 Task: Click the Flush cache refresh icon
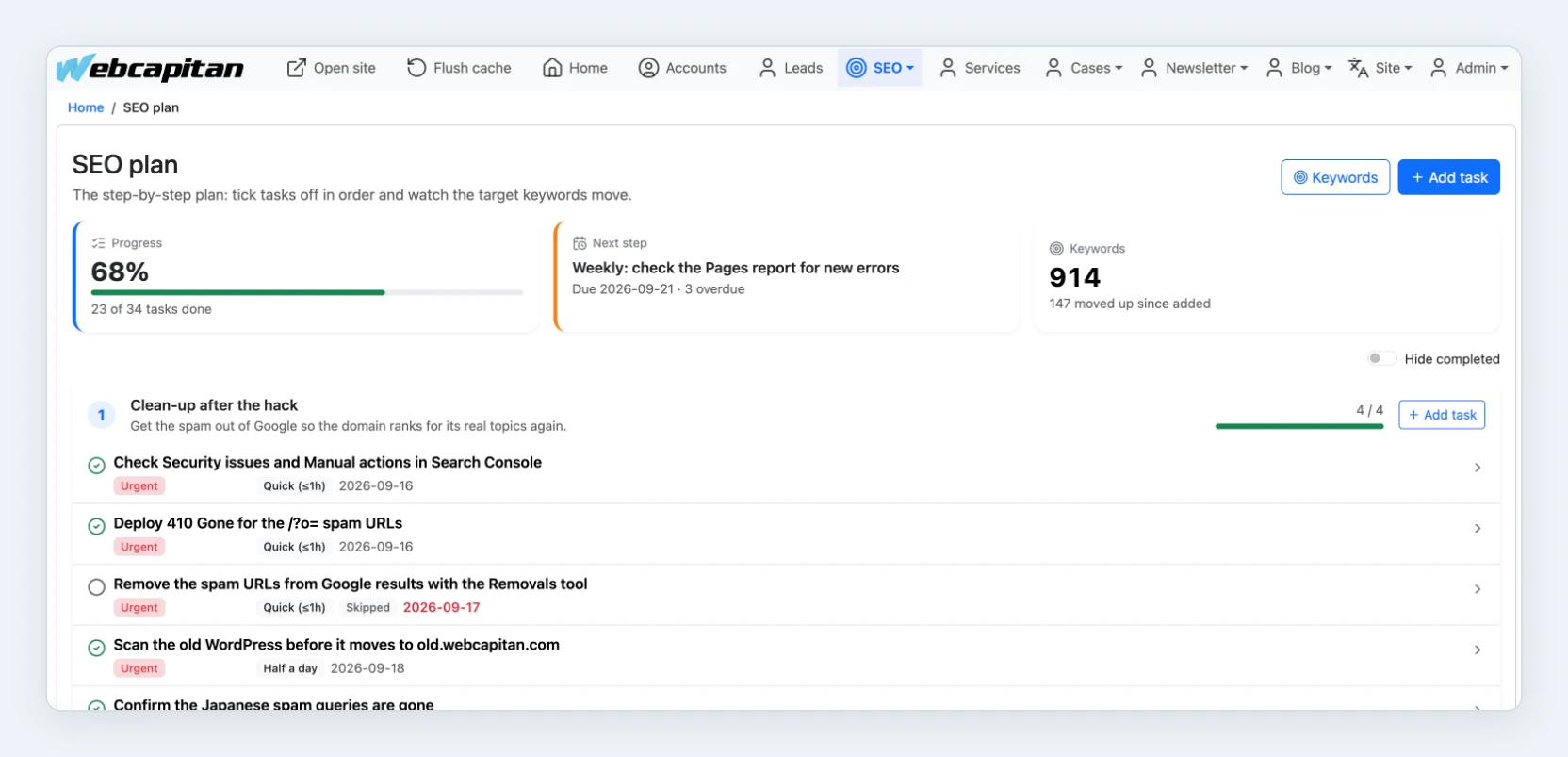[x=416, y=68]
